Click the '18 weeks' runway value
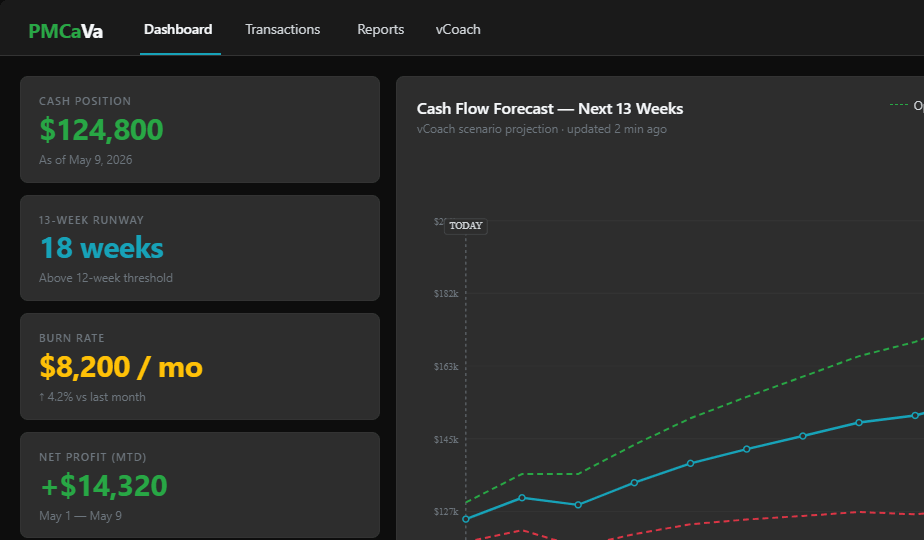This screenshot has height=540, width=924. pyautogui.click(x=101, y=248)
